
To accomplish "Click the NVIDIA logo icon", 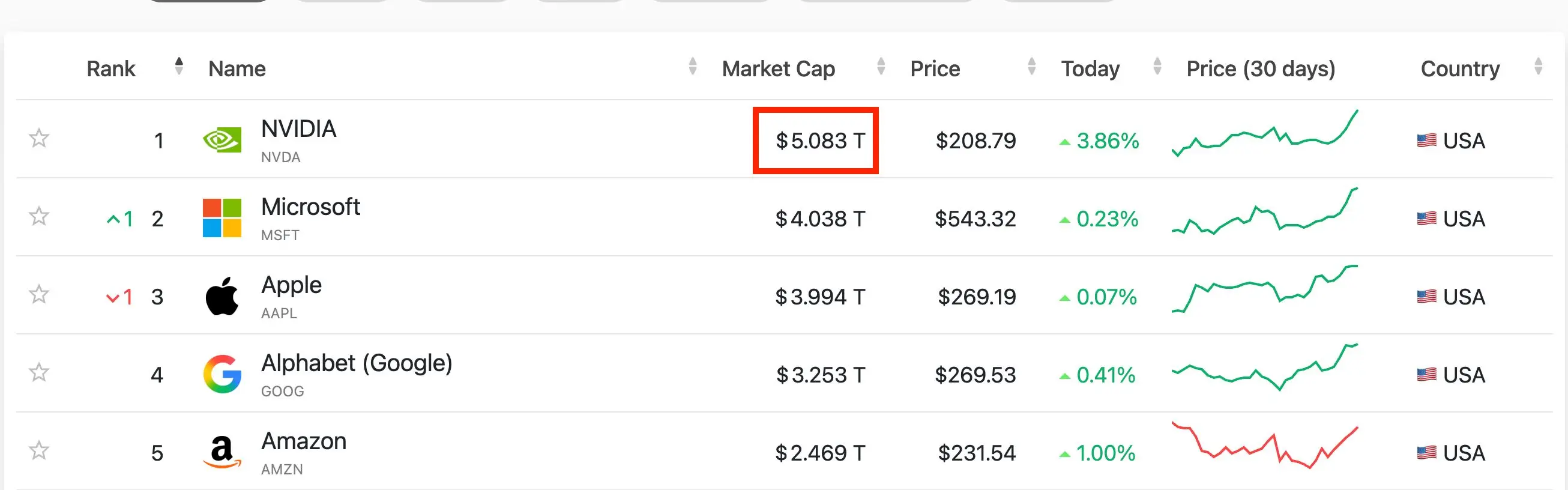I will click(x=222, y=140).
